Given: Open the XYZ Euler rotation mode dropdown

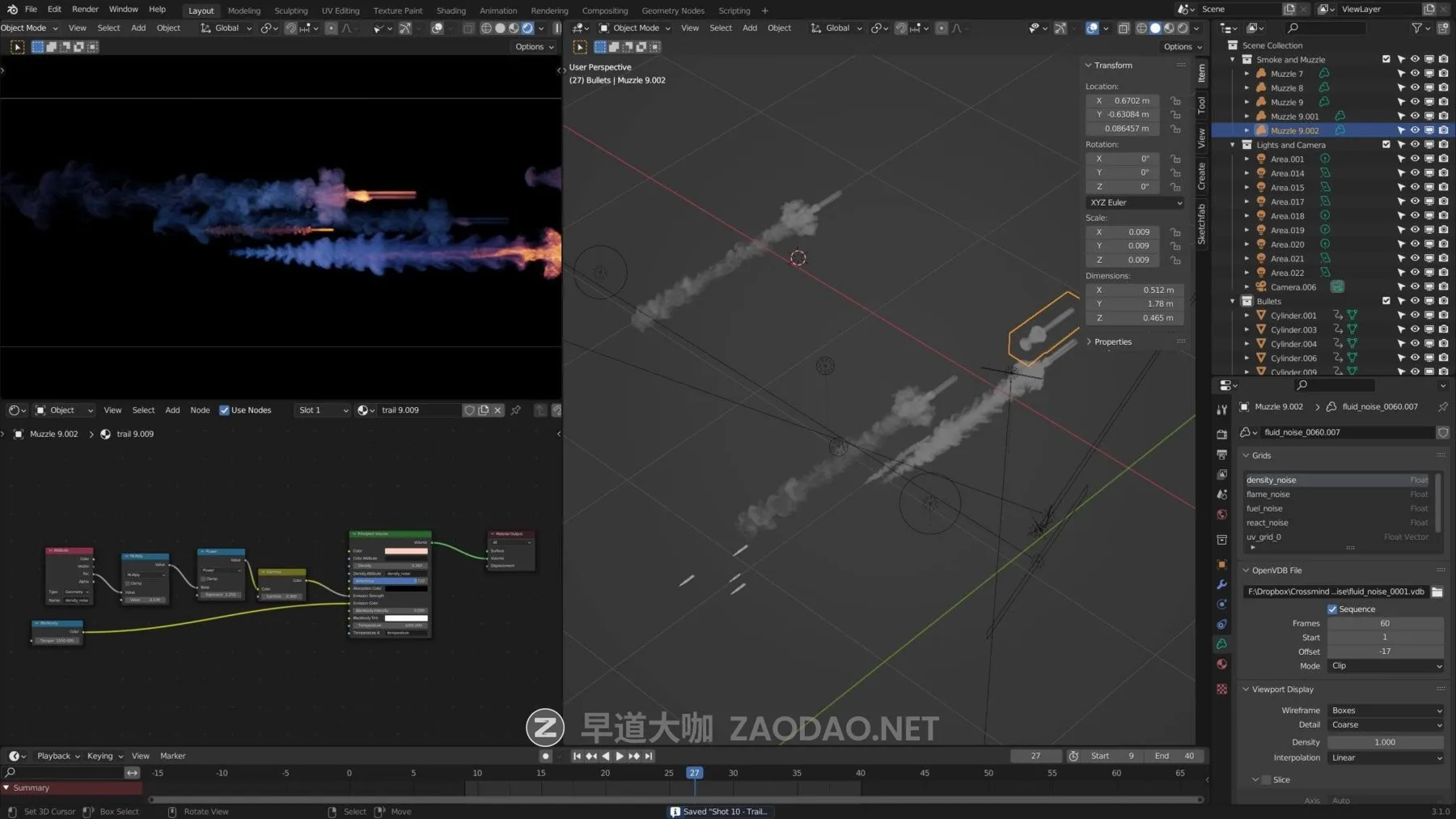Looking at the screenshot, I should [x=1135, y=202].
